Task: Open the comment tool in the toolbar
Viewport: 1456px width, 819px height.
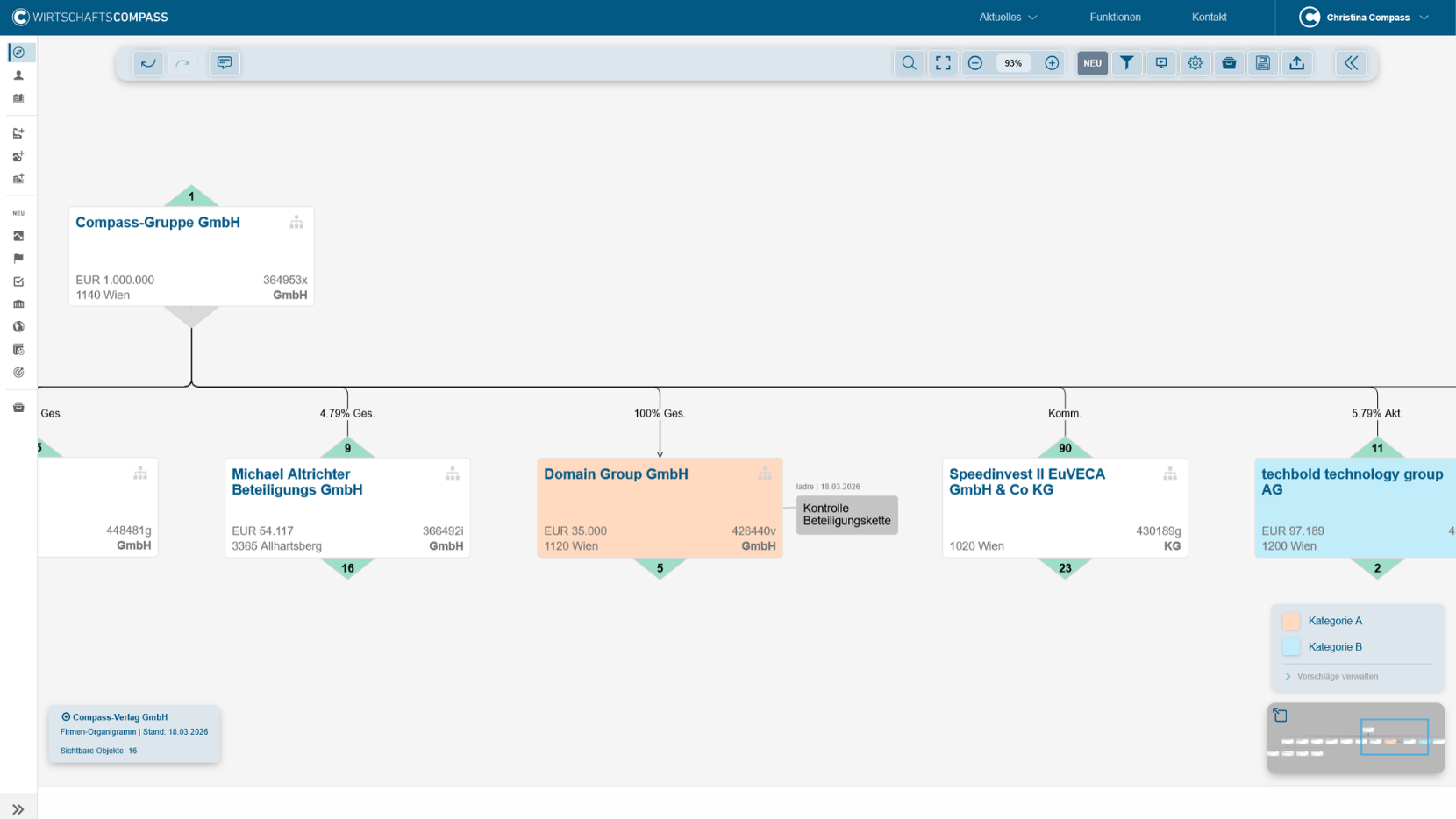Action: 225,63
